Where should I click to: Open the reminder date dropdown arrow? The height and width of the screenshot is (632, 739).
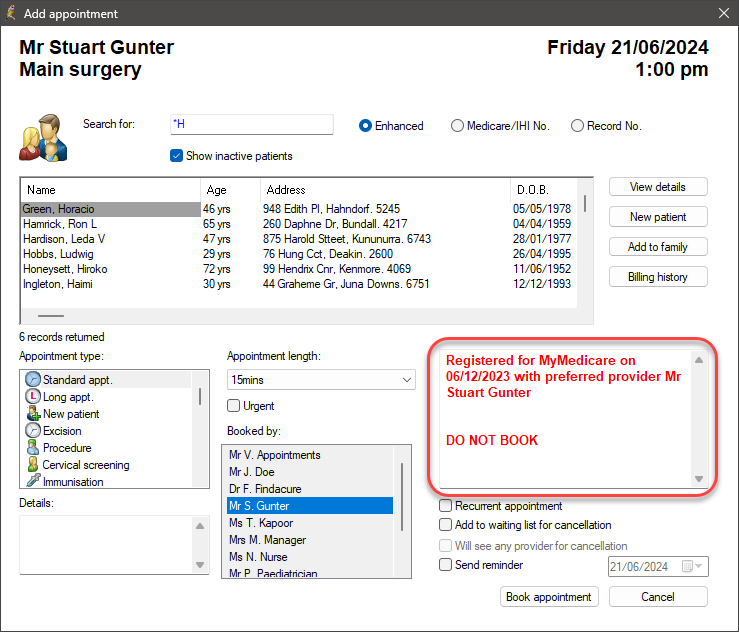tap(698, 566)
